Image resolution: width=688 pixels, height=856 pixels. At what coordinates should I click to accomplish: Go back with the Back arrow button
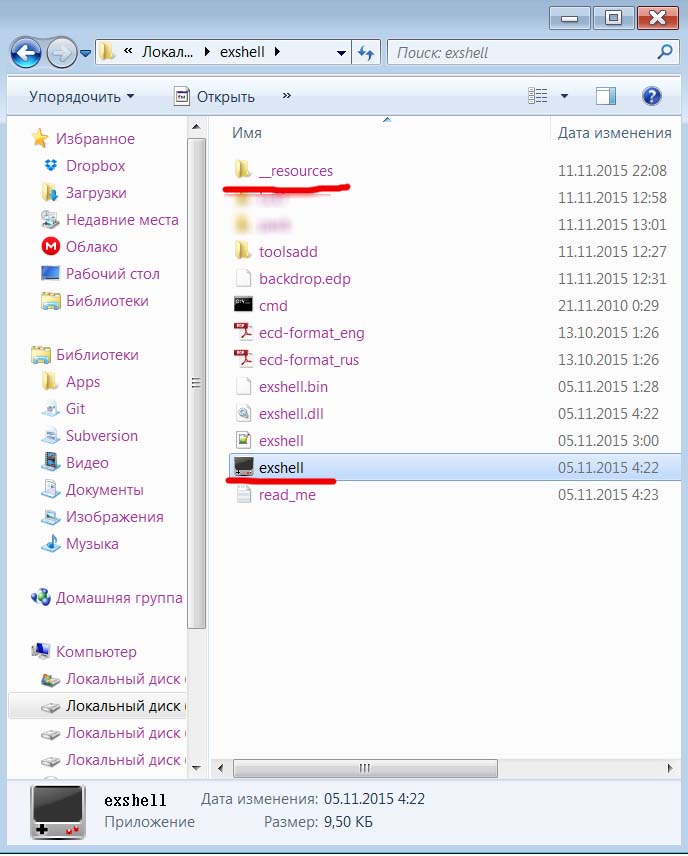coord(25,51)
